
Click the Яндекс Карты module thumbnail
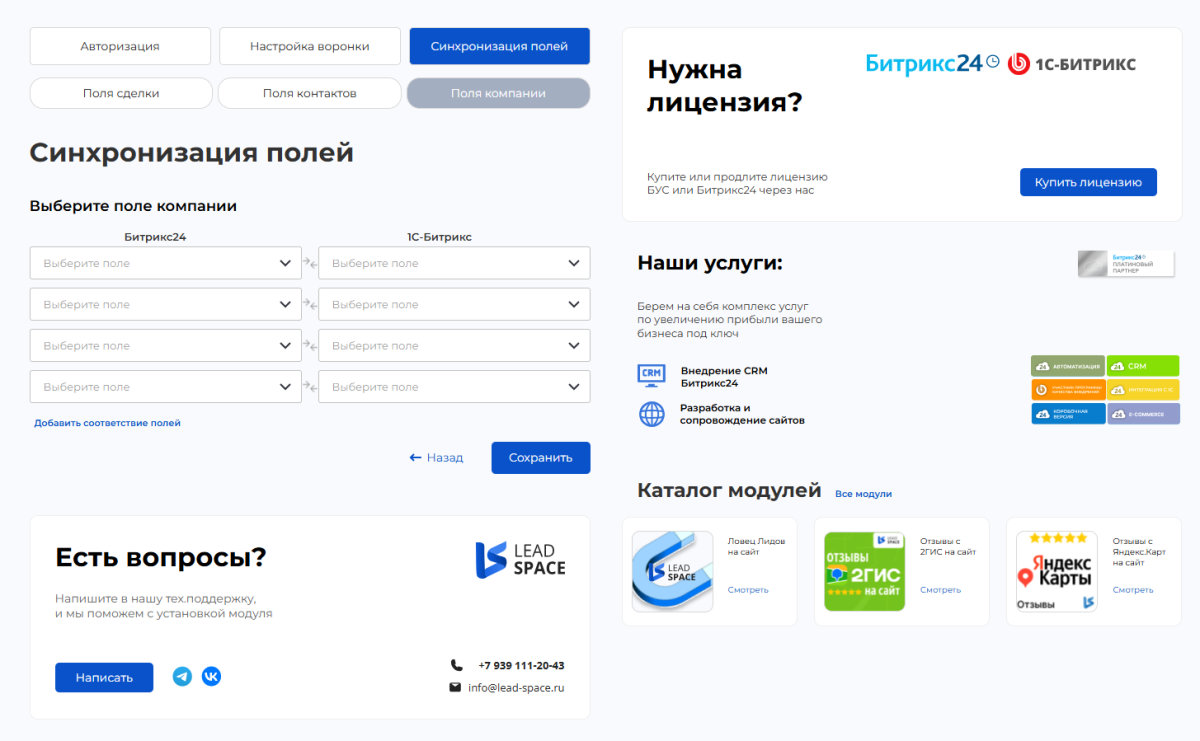[1056, 571]
